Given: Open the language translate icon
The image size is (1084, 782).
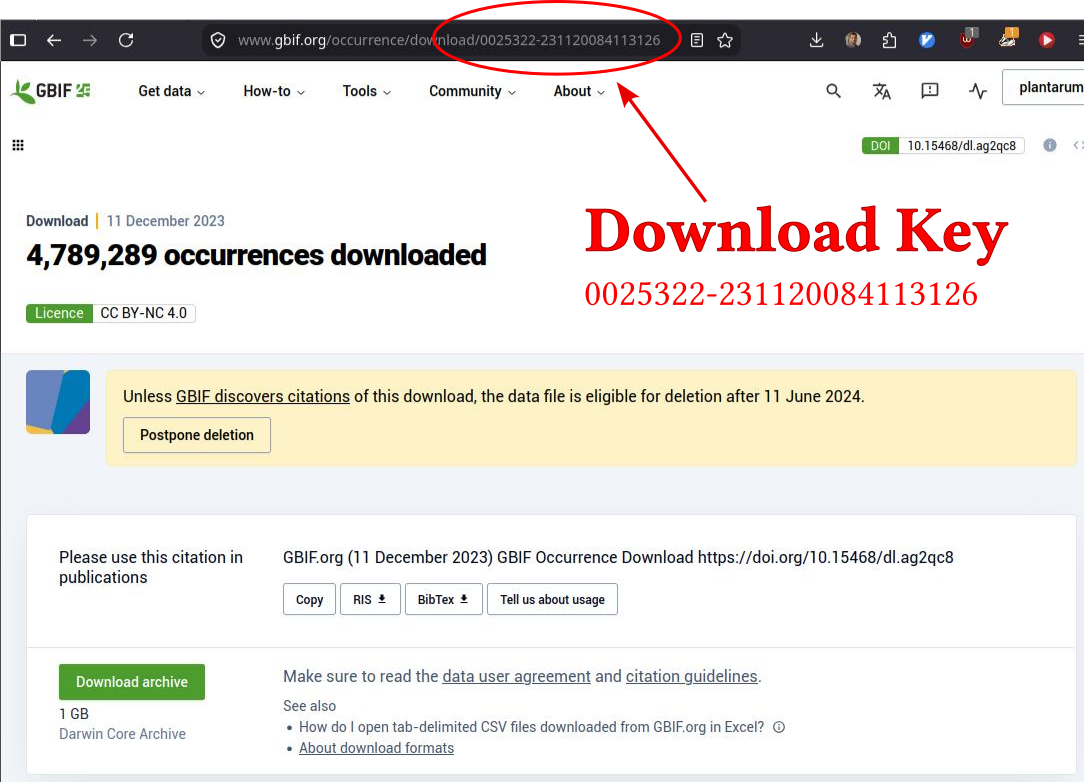Looking at the screenshot, I should tap(881, 91).
